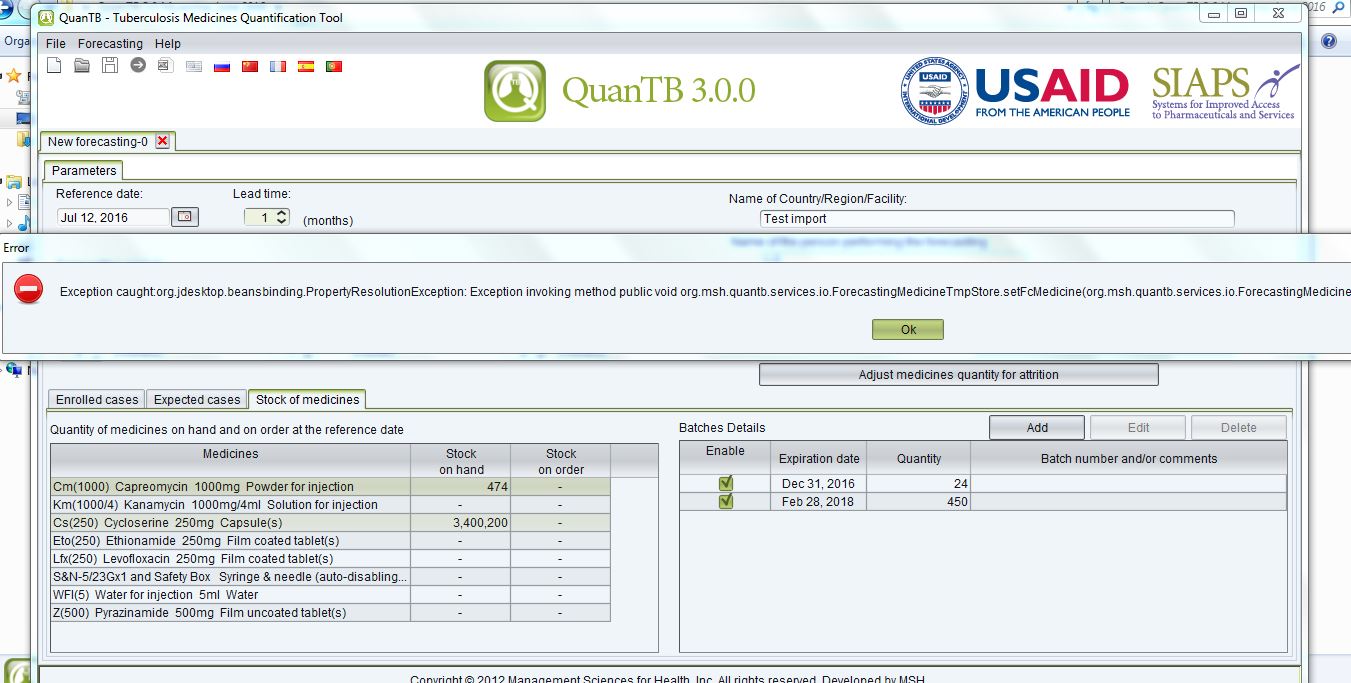Switch to Expected cases tab

[197, 399]
